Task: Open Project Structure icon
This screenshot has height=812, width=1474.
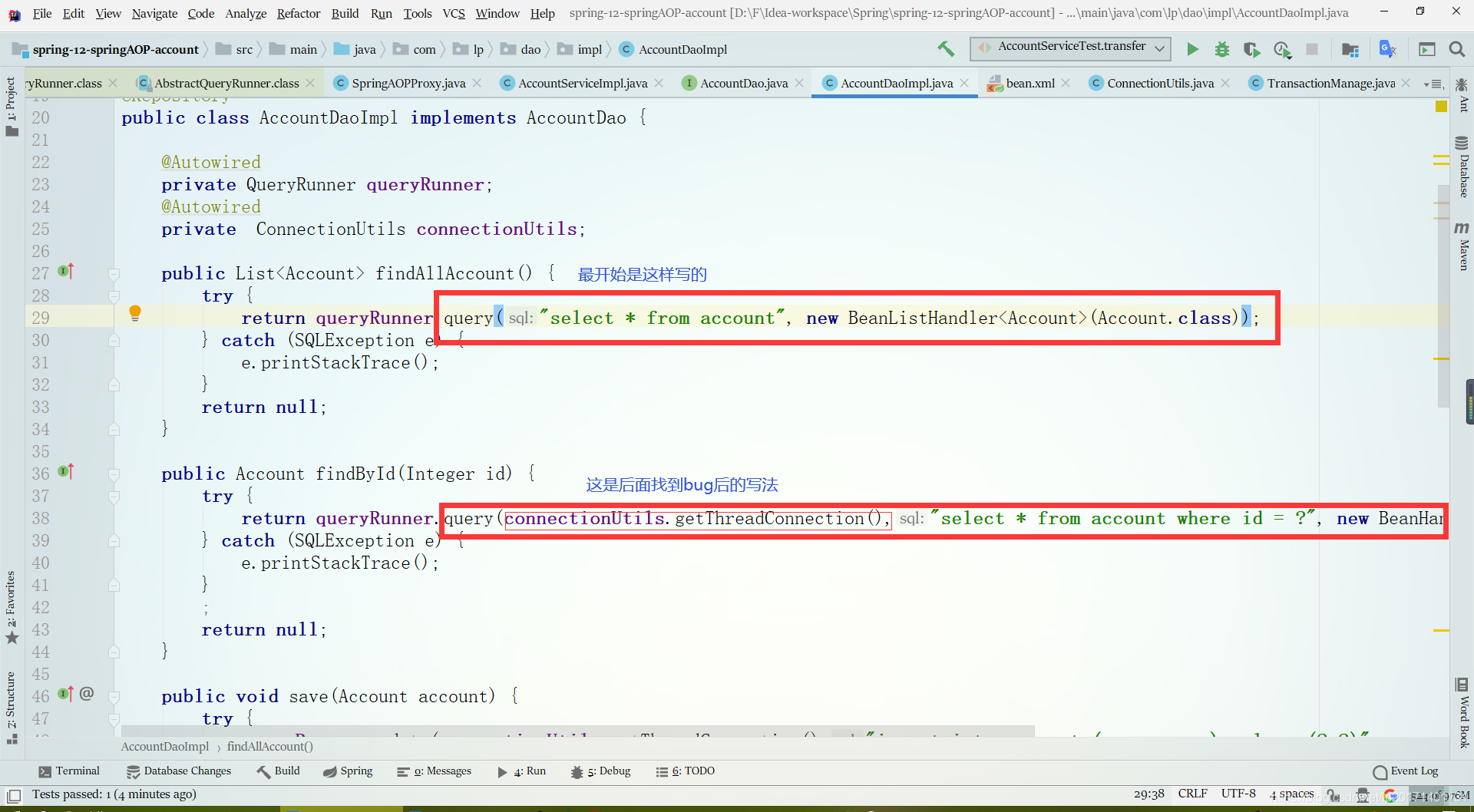Action: 1350,49
